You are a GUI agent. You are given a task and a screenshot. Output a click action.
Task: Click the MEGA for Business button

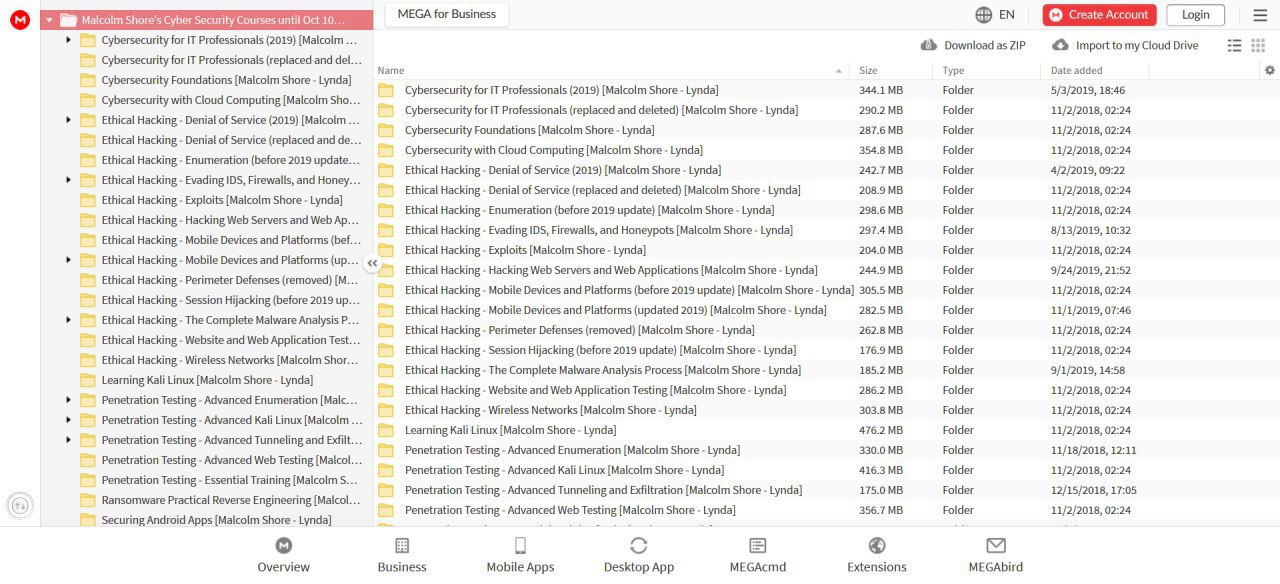point(446,14)
